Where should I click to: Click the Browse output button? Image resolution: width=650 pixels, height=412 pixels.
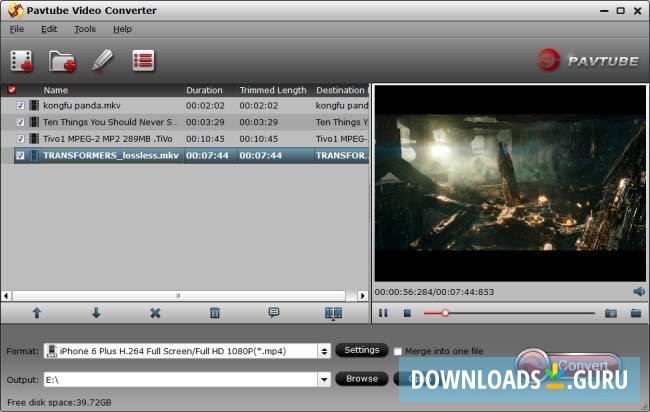[x=361, y=379]
